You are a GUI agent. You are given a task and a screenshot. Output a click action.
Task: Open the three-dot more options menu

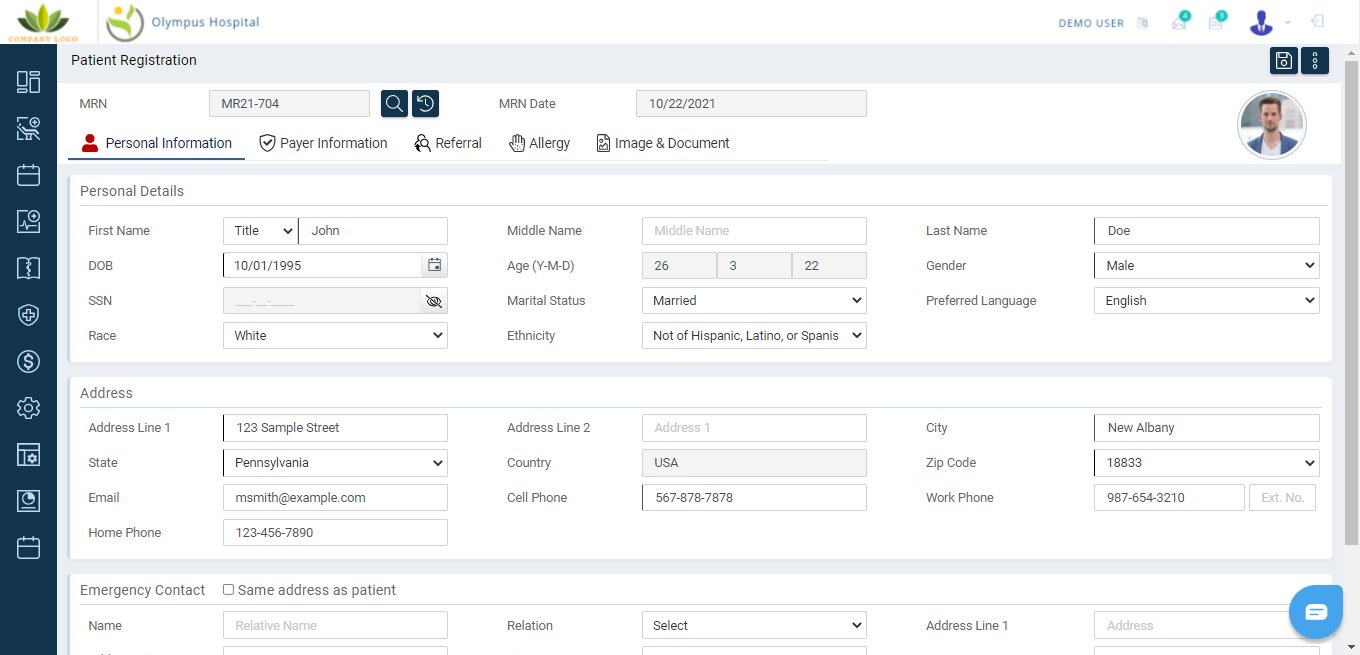(1315, 61)
